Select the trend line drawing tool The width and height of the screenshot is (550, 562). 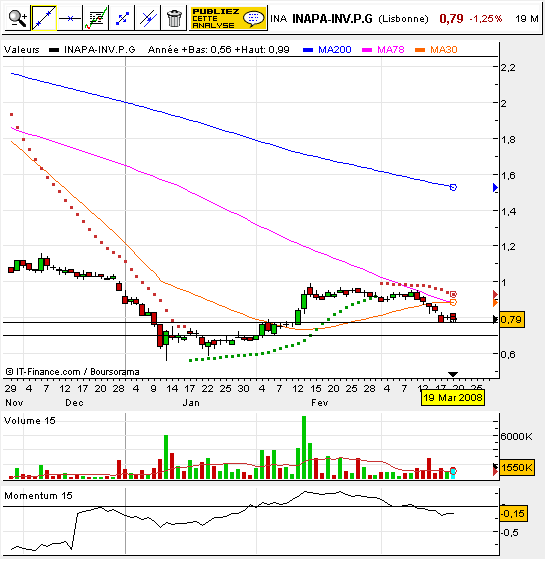(x=44, y=18)
